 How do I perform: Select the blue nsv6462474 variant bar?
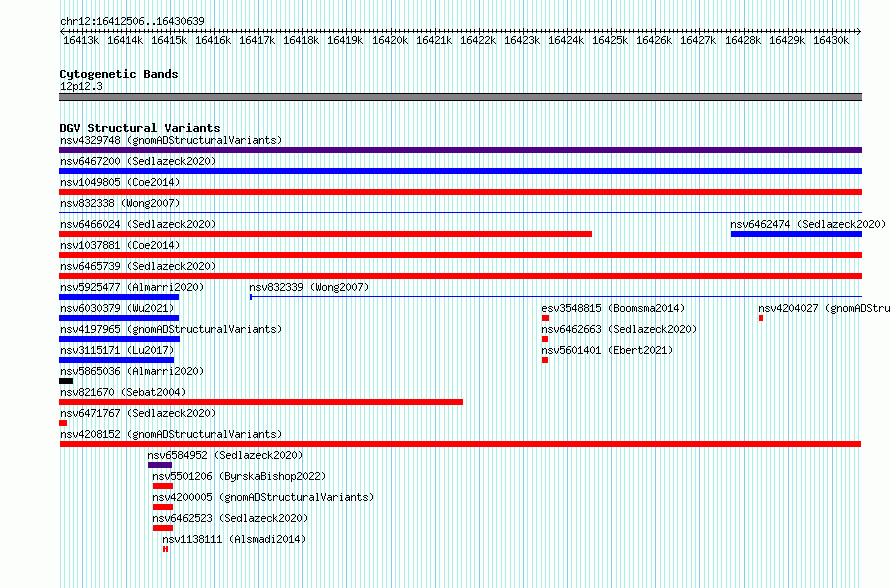[x=796, y=234]
